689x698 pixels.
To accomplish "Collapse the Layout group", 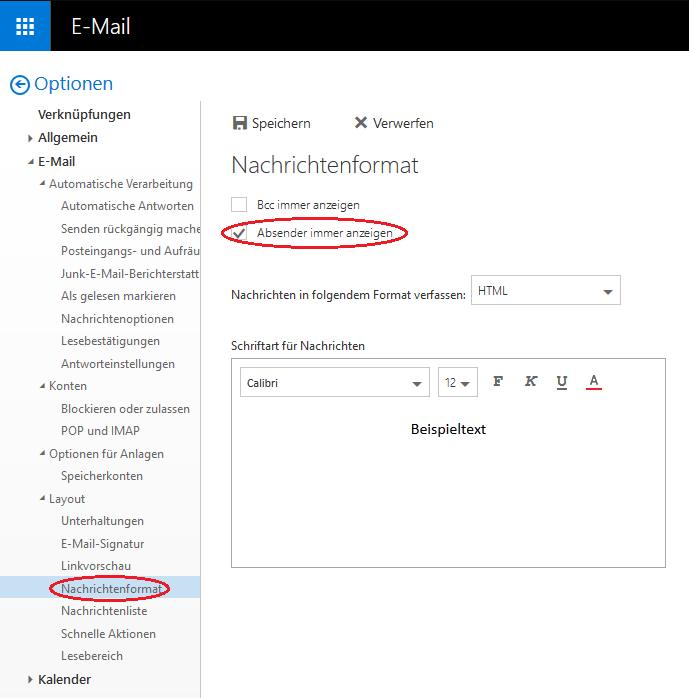I will point(42,498).
